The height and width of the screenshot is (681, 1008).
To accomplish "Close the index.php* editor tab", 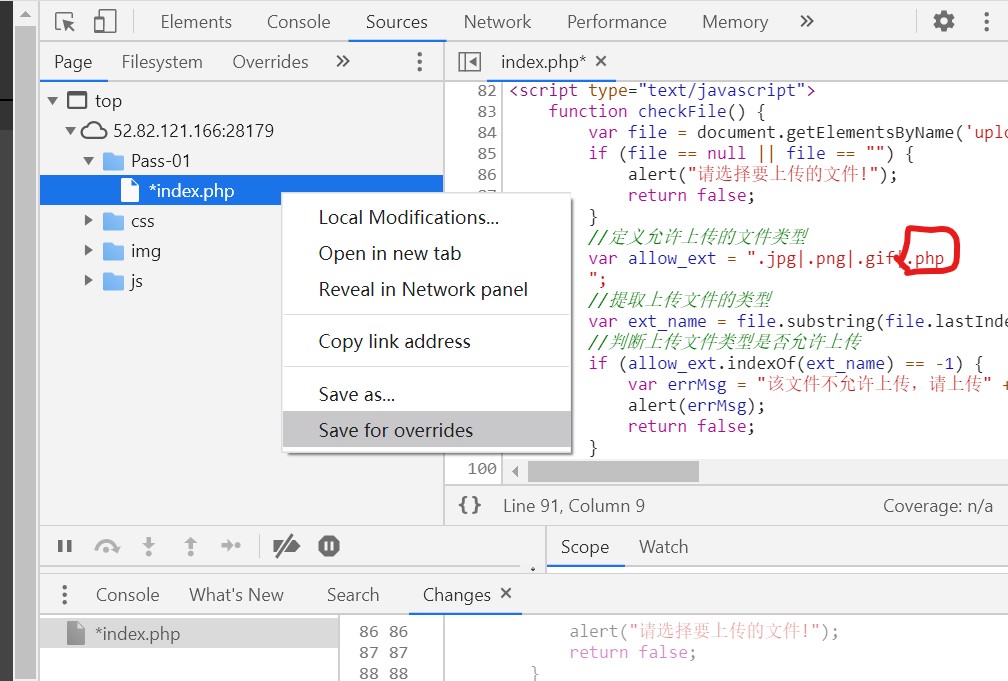I will click(601, 61).
